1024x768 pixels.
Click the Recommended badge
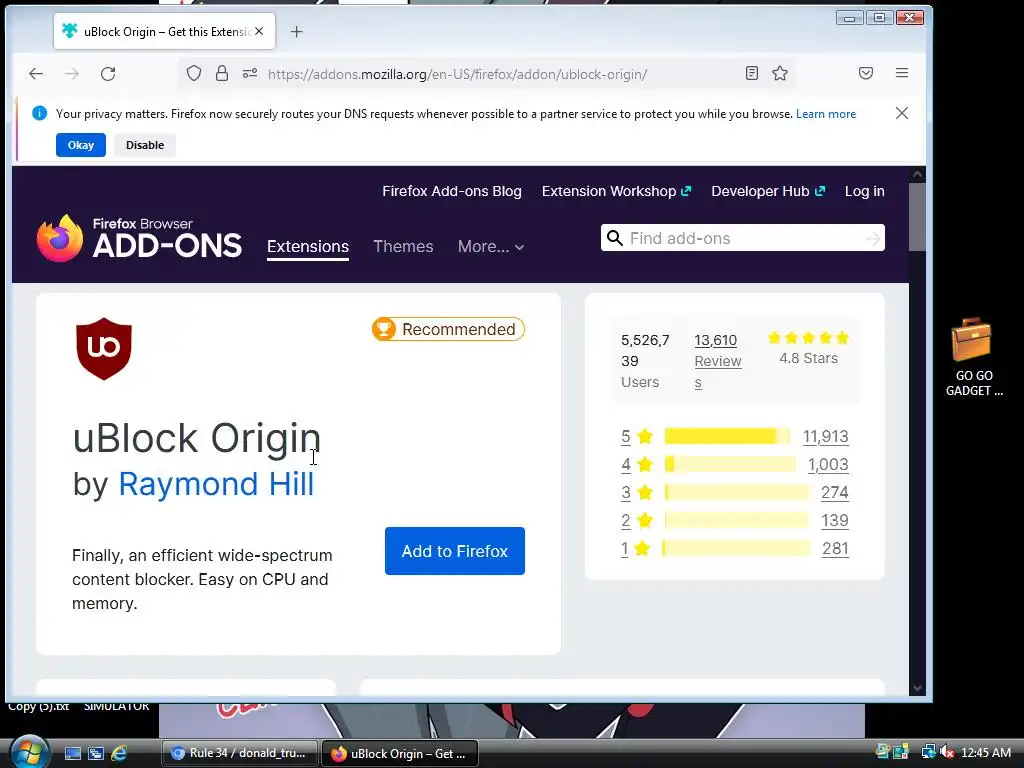coord(448,329)
